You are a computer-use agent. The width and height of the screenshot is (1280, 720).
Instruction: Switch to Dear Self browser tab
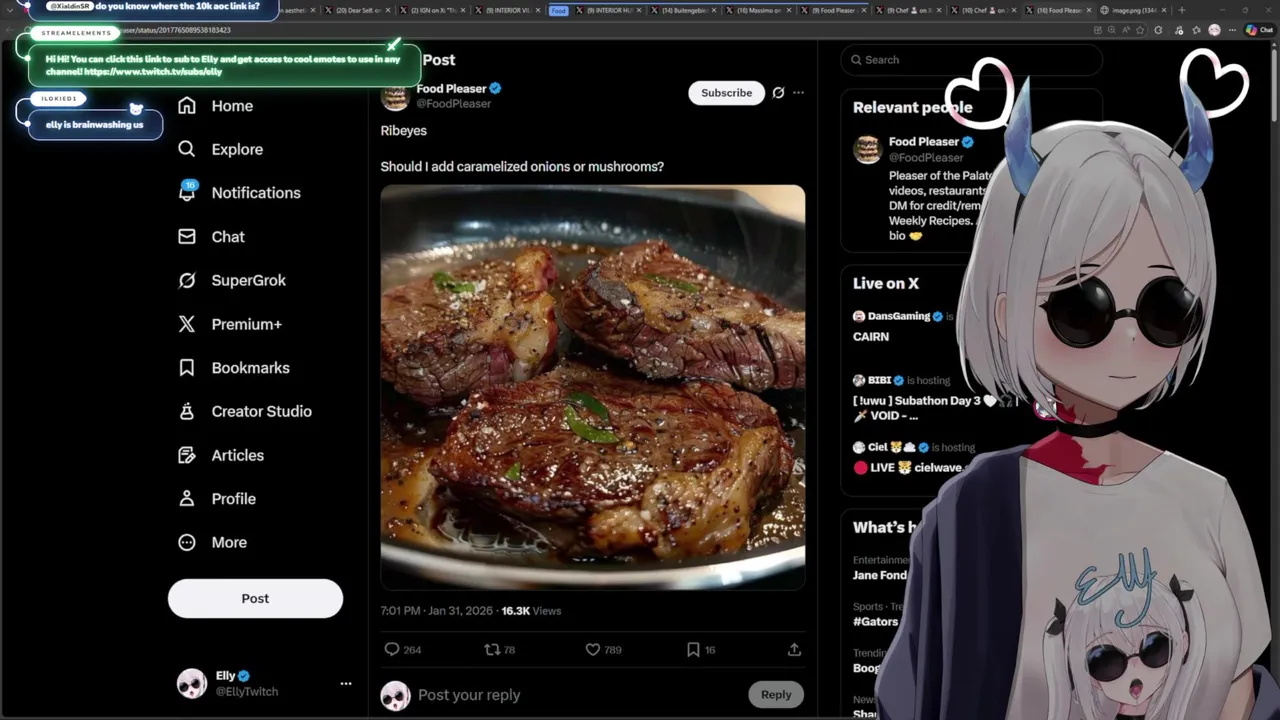click(357, 10)
